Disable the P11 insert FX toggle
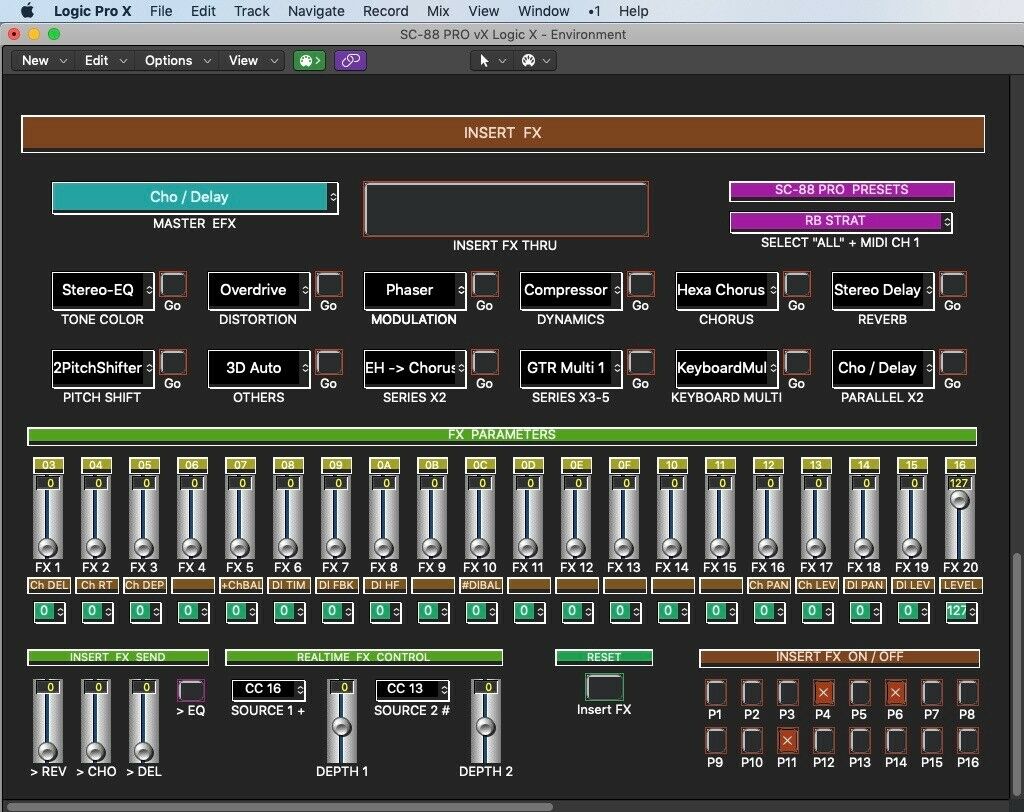 (x=788, y=741)
